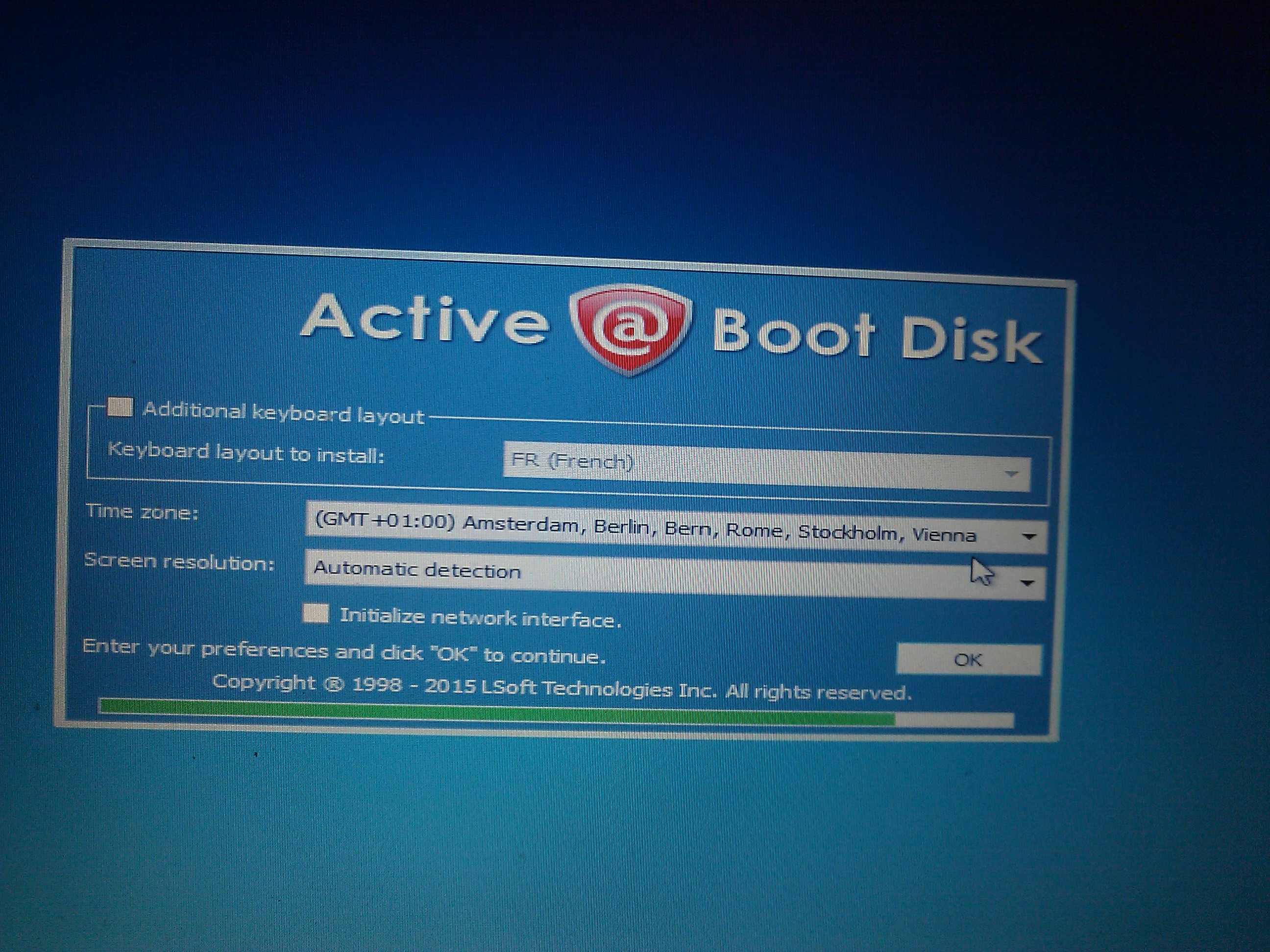
Task: Click the 'Active' title text
Action: point(424,318)
